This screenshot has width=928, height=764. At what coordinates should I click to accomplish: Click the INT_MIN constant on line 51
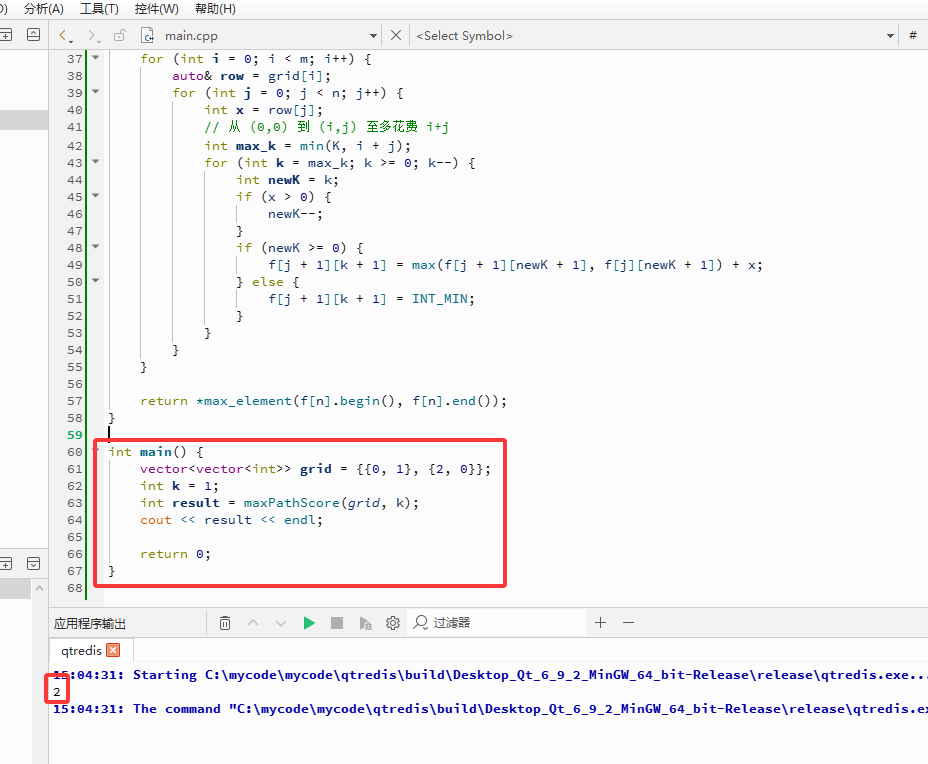[440, 299]
